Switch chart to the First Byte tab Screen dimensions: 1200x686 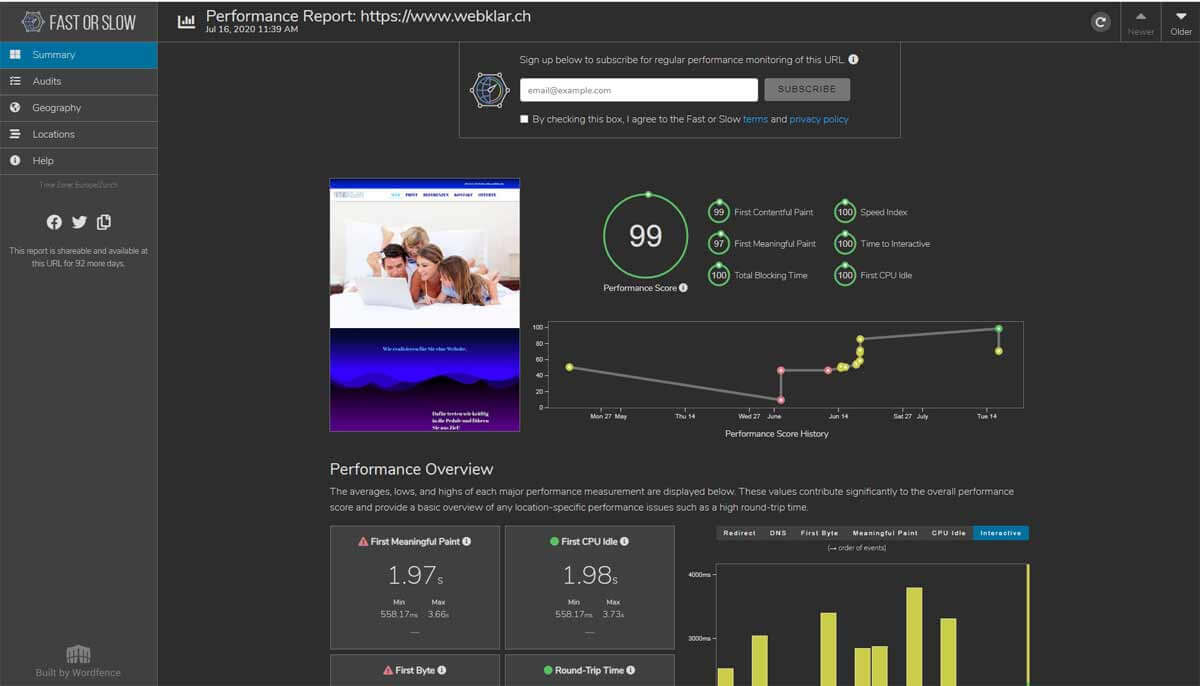819,533
